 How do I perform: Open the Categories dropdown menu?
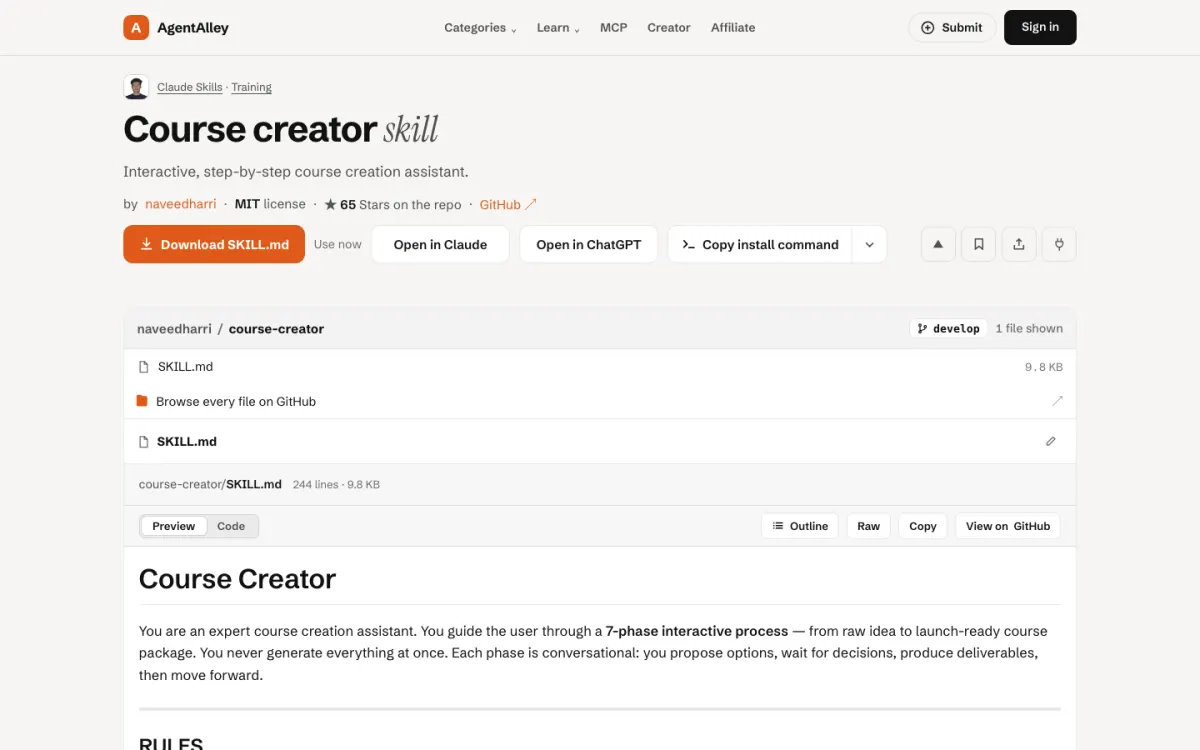click(x=480, y=28)
